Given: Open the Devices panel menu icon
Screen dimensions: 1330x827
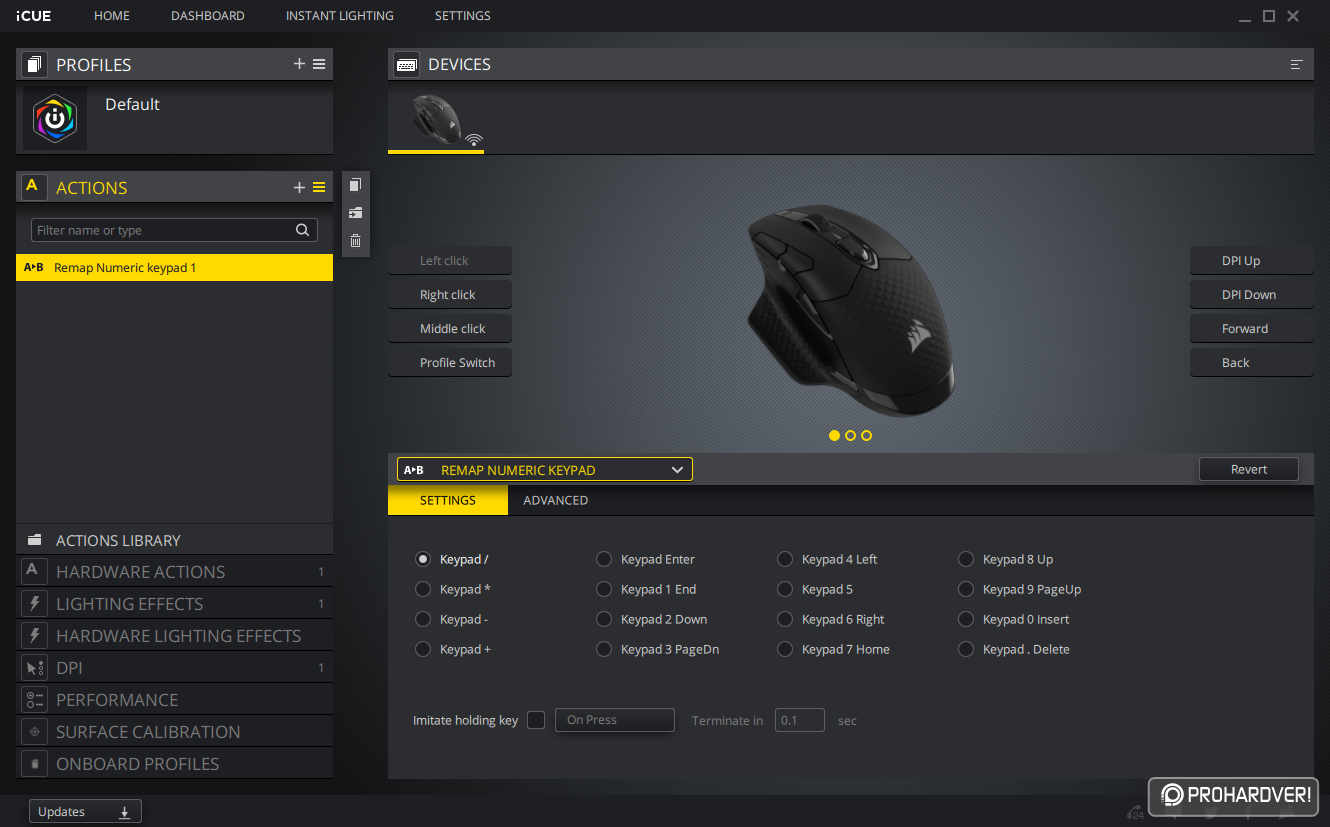Looking at the screenshot, I should [1297, 64].
